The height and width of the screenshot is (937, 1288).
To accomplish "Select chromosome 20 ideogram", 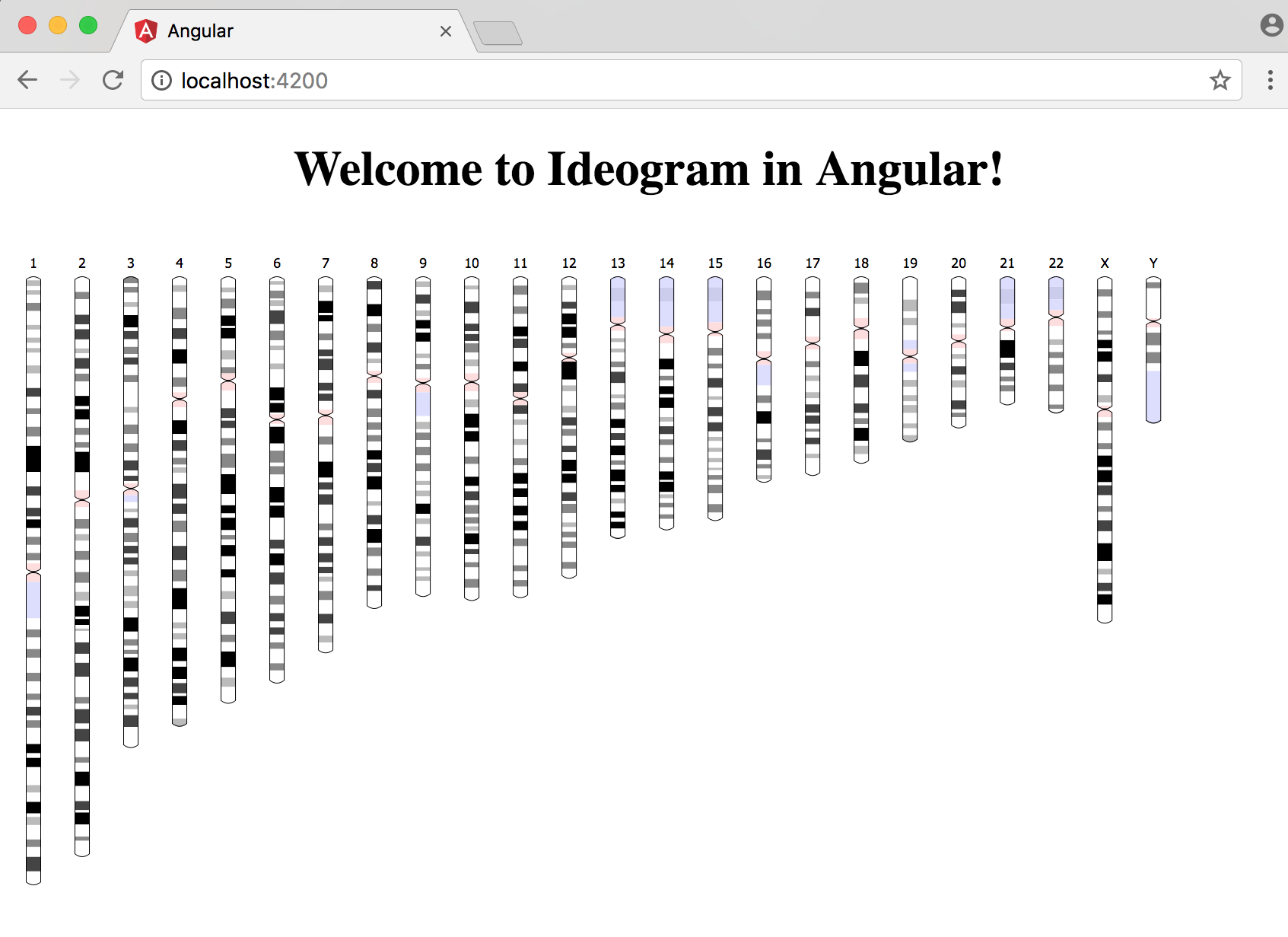I will point(959,352).
